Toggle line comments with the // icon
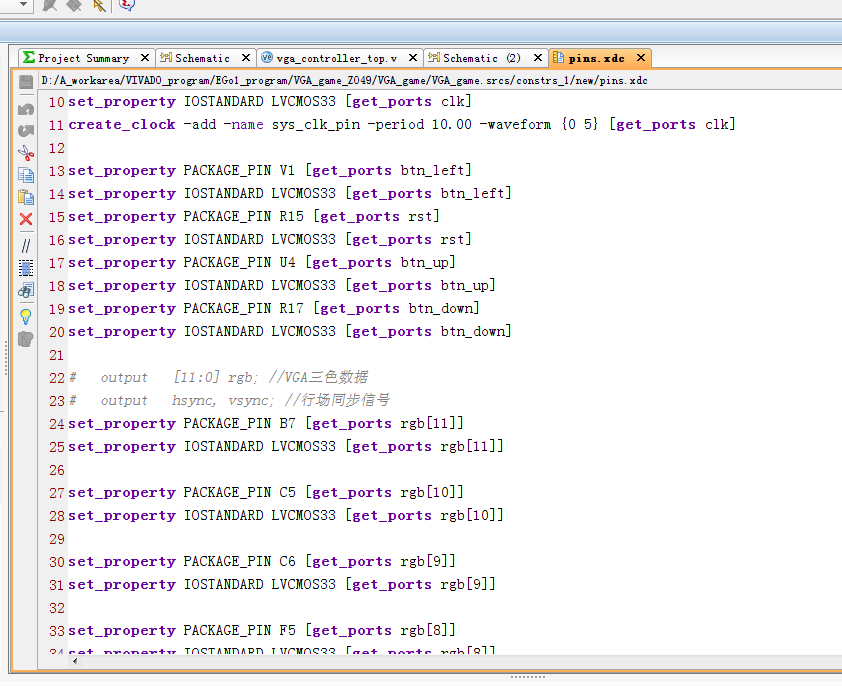Screen dimensions: 842x686 pyautogui.click(x=26, y=245)
